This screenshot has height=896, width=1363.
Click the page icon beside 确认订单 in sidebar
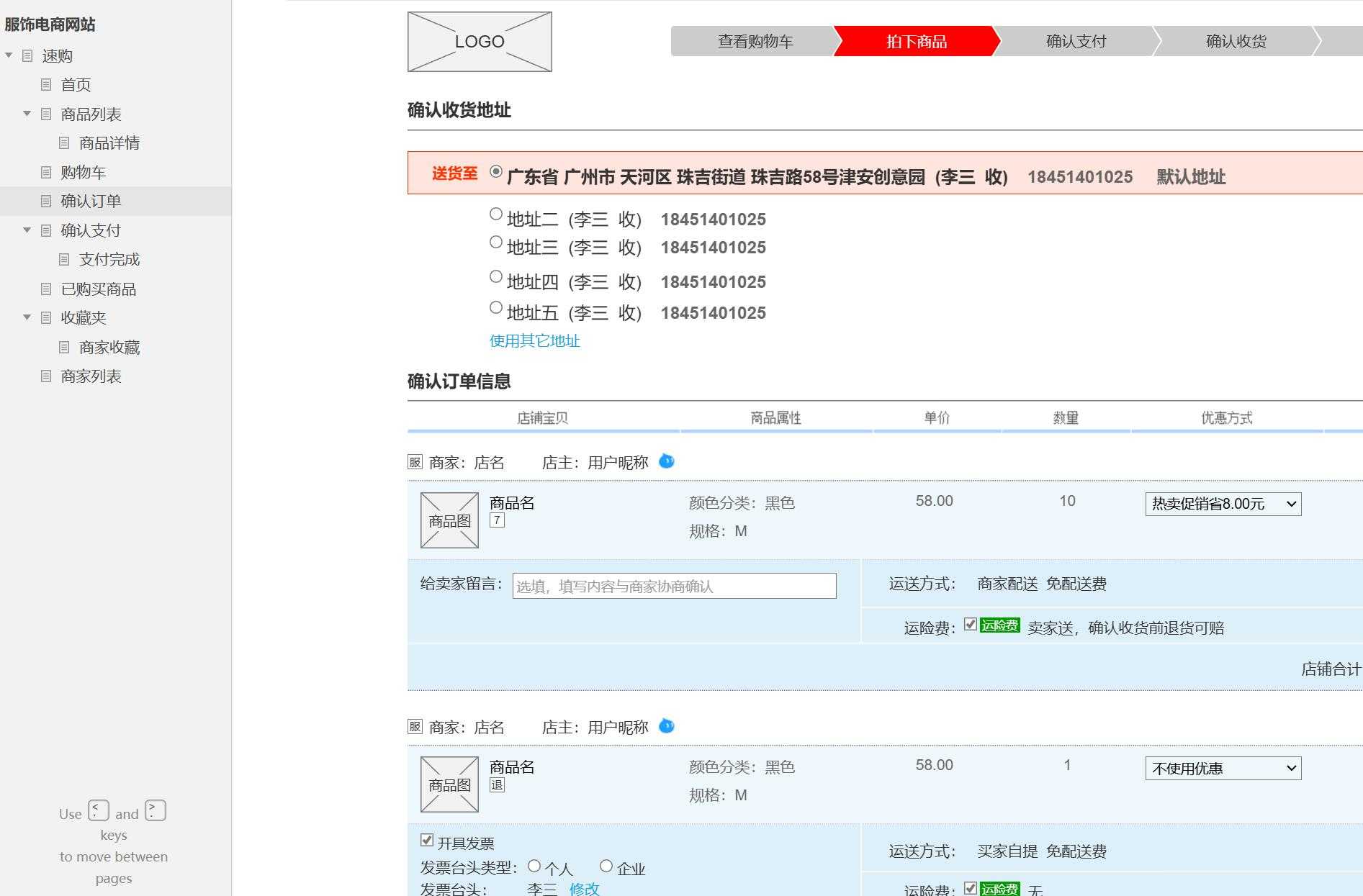[x=45, y=201]
